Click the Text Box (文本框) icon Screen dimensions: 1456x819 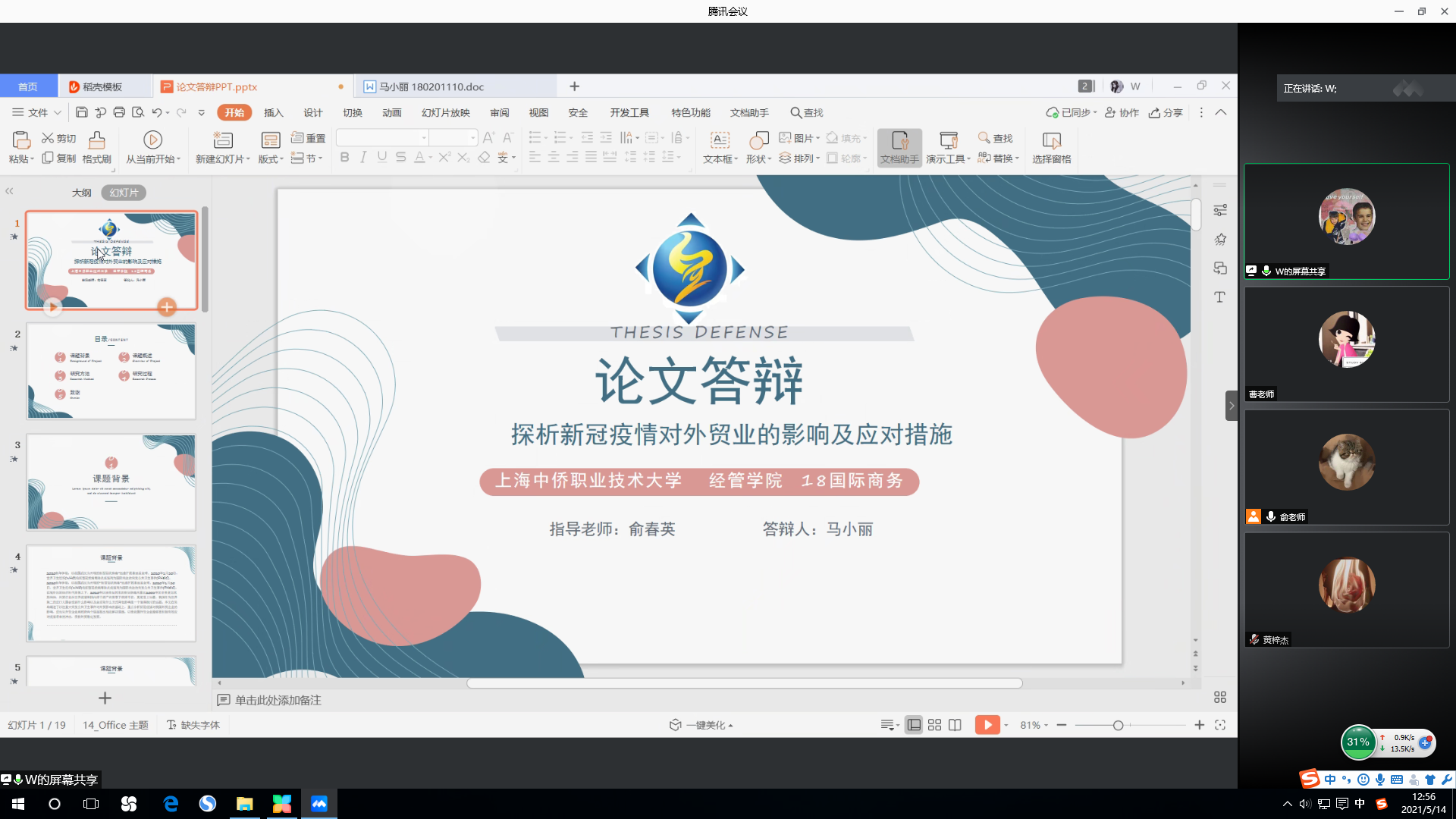pos(719,141)
